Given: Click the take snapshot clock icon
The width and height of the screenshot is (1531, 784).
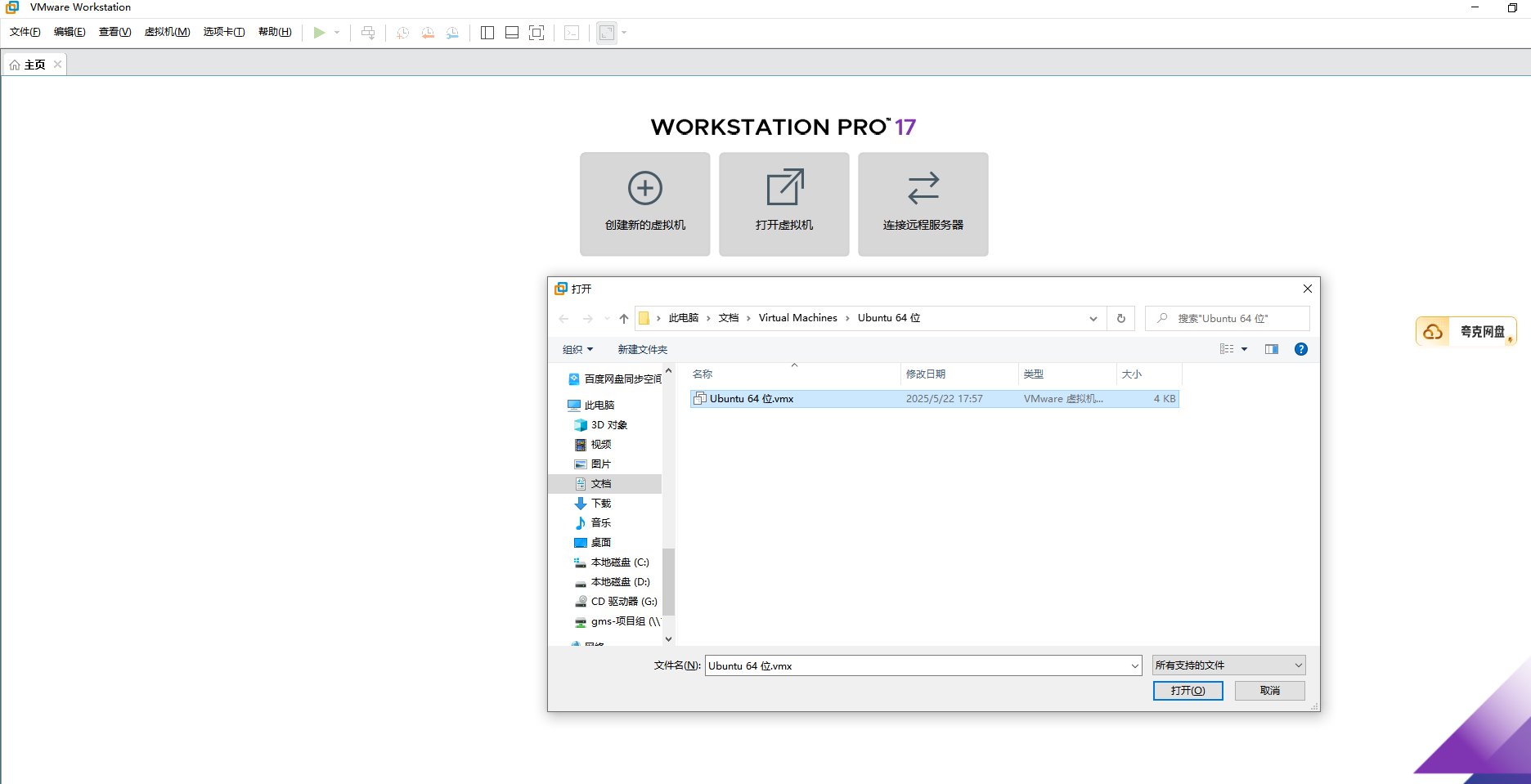Looking at the screenshot, I should tap(402, 33).
